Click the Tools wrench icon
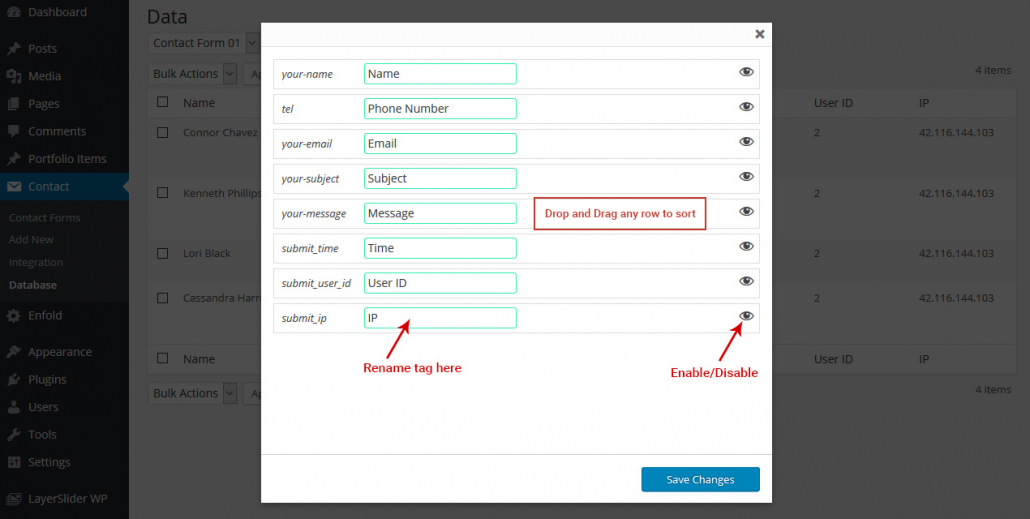 point(14,435)
